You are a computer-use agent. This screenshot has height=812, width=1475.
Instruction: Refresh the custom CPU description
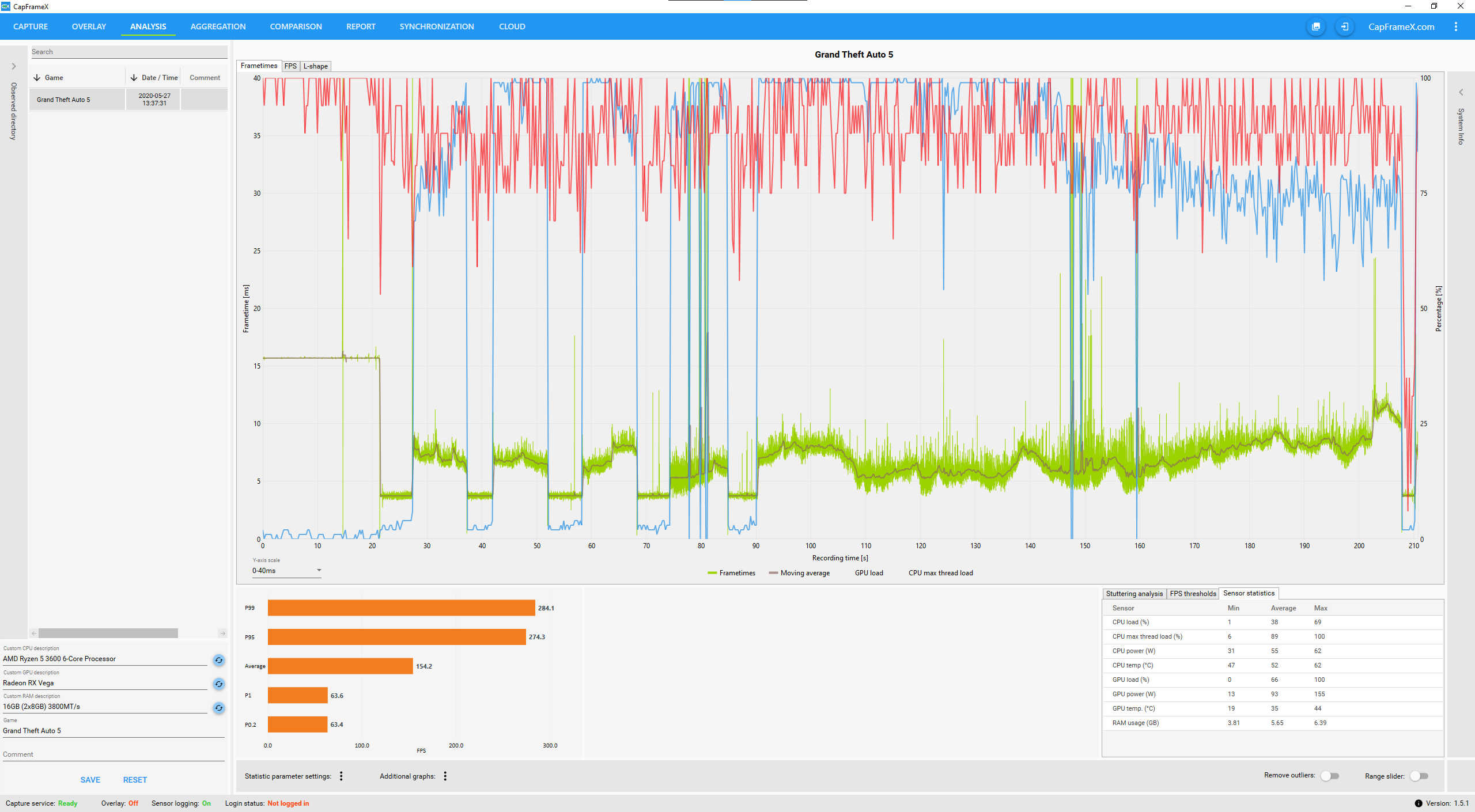point(218,660)
